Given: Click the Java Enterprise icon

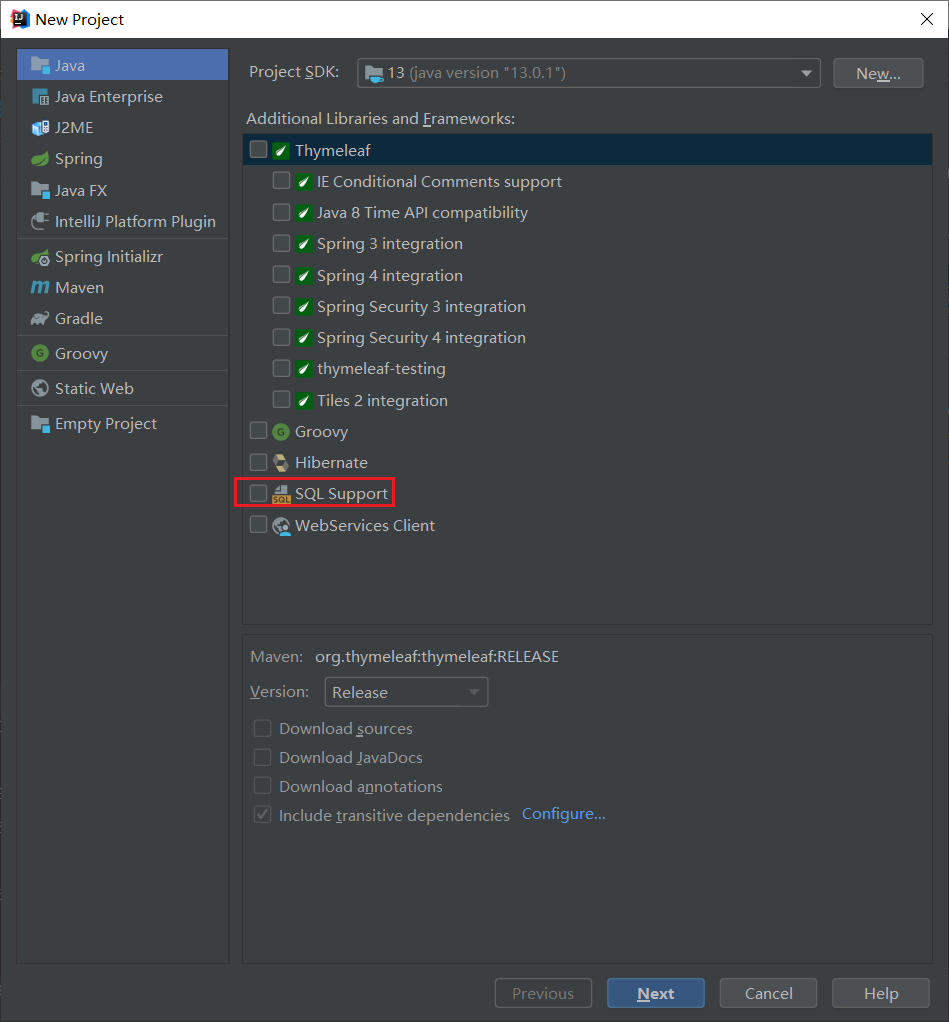Looking at the screenshot, I should coord(40,96).
